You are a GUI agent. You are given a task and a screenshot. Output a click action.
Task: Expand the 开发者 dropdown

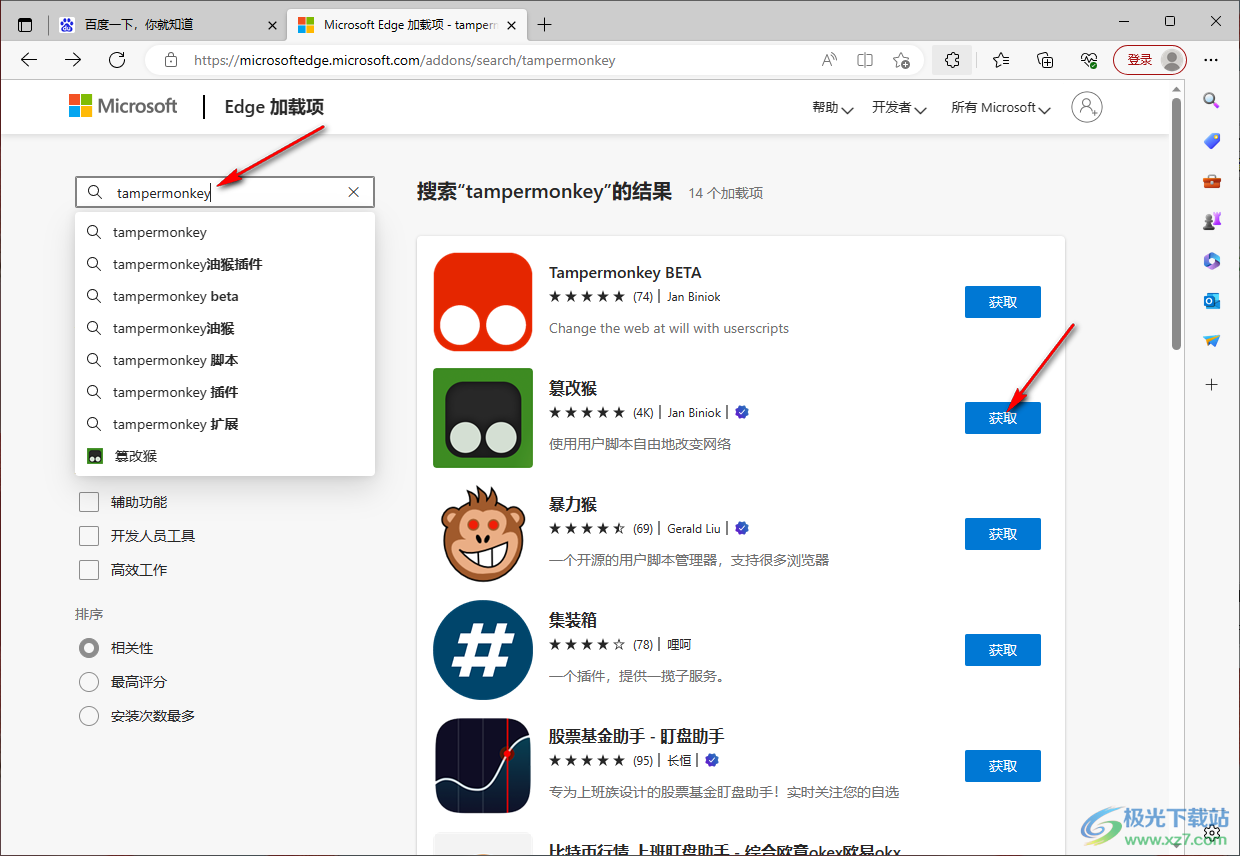[x=899, y=108]
